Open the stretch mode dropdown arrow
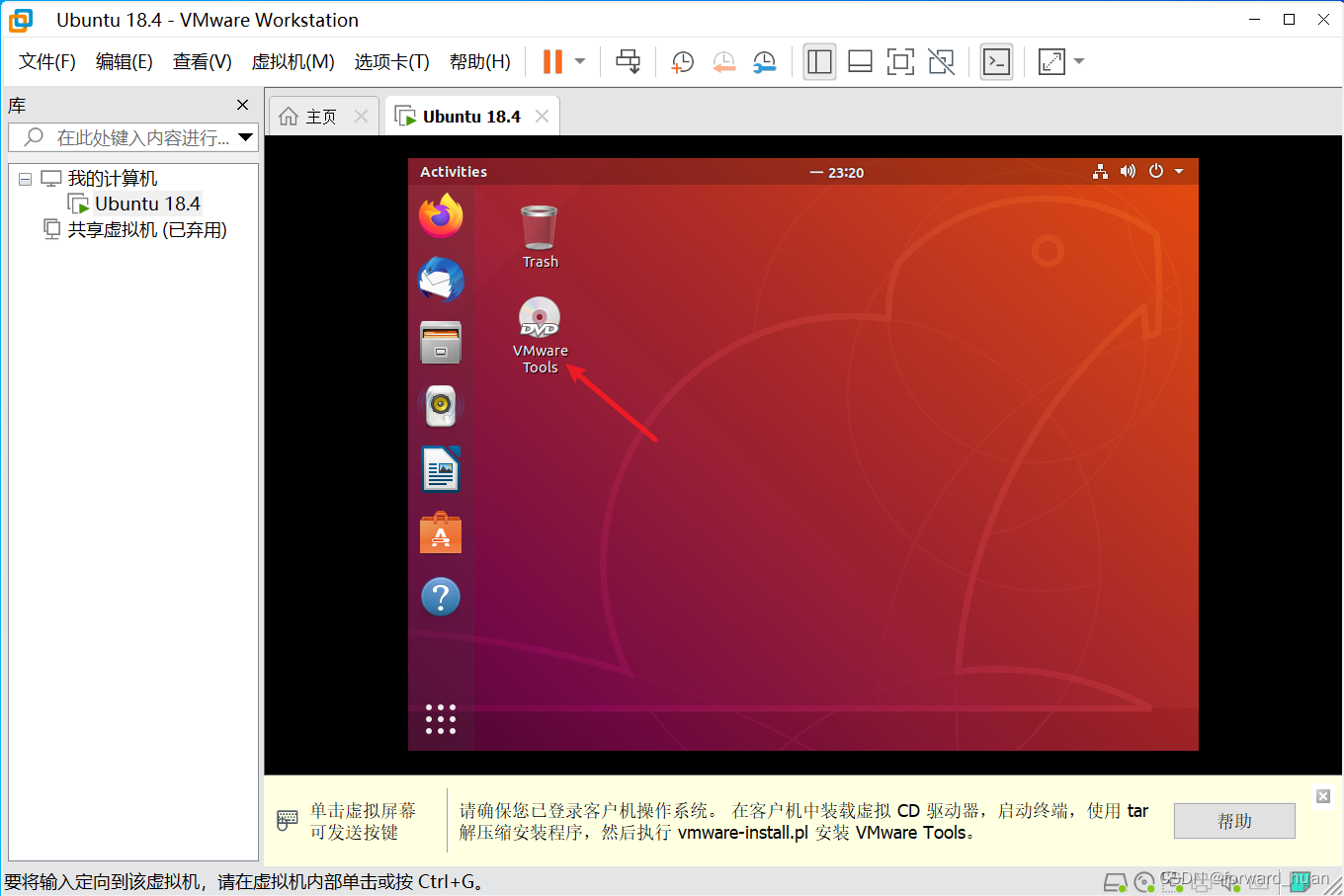Image resolution: width=1344 pixels, height=896 pixels. point(1079,61)
